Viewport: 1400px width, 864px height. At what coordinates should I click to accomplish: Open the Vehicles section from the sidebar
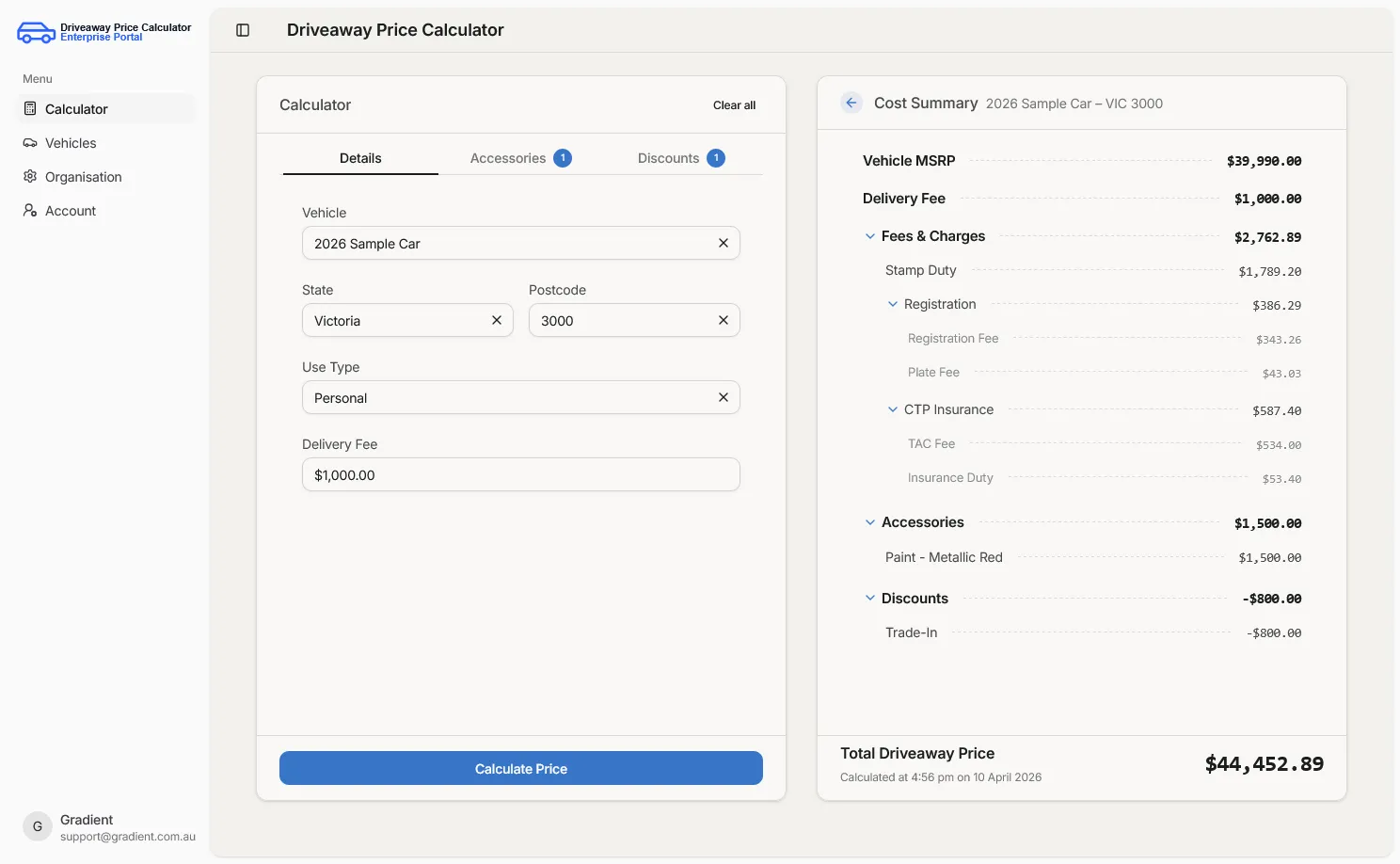coord(70,142)
